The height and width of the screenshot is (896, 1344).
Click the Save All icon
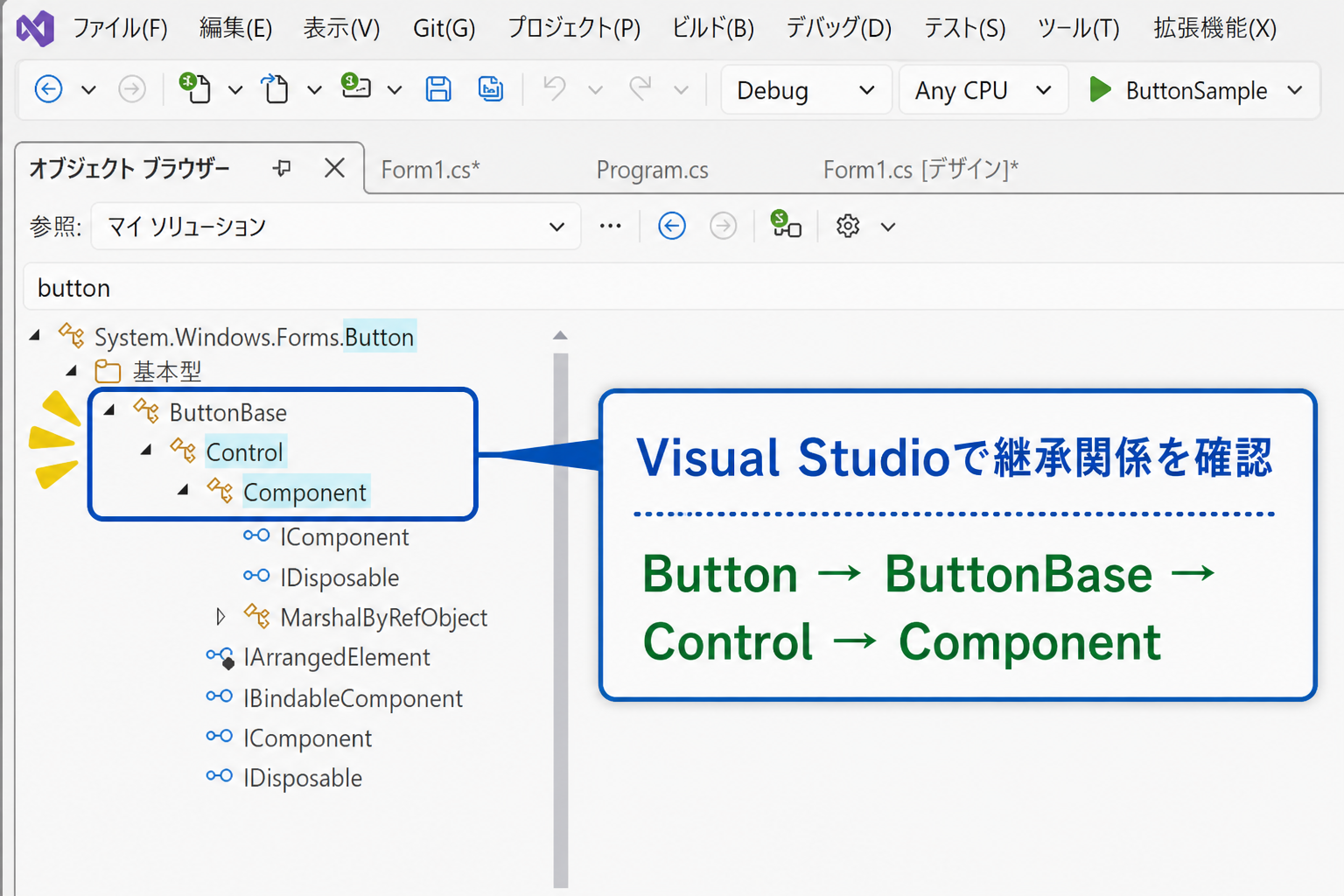[491, 89]
